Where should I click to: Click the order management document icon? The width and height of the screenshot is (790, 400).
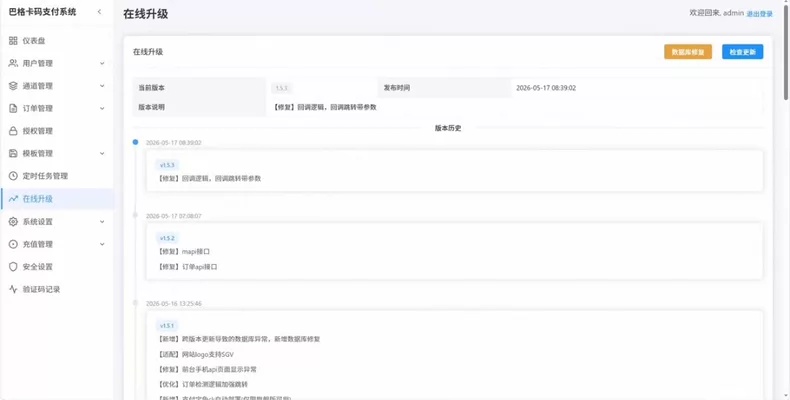point(13,108)
